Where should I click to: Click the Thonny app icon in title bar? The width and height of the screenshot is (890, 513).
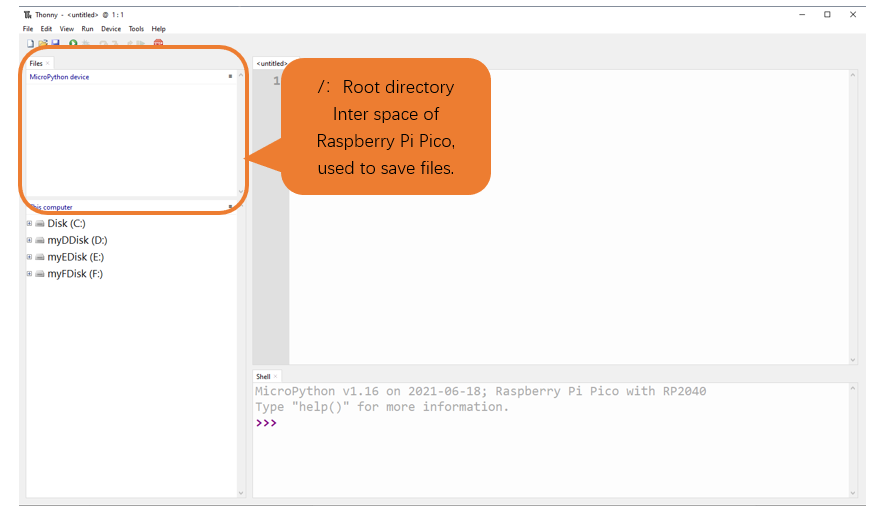(x=27, y=15)
